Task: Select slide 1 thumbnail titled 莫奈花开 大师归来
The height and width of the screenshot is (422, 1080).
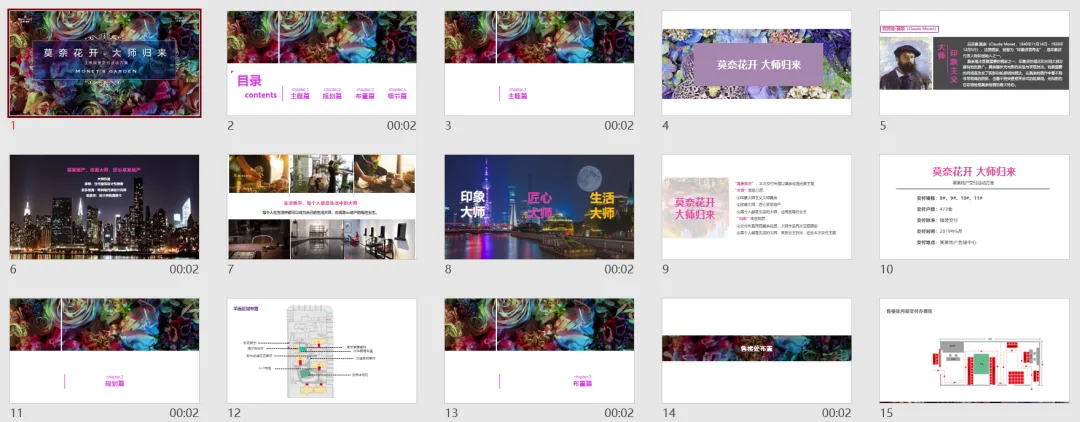Action: pyautogui.click(x=105, y=63)
